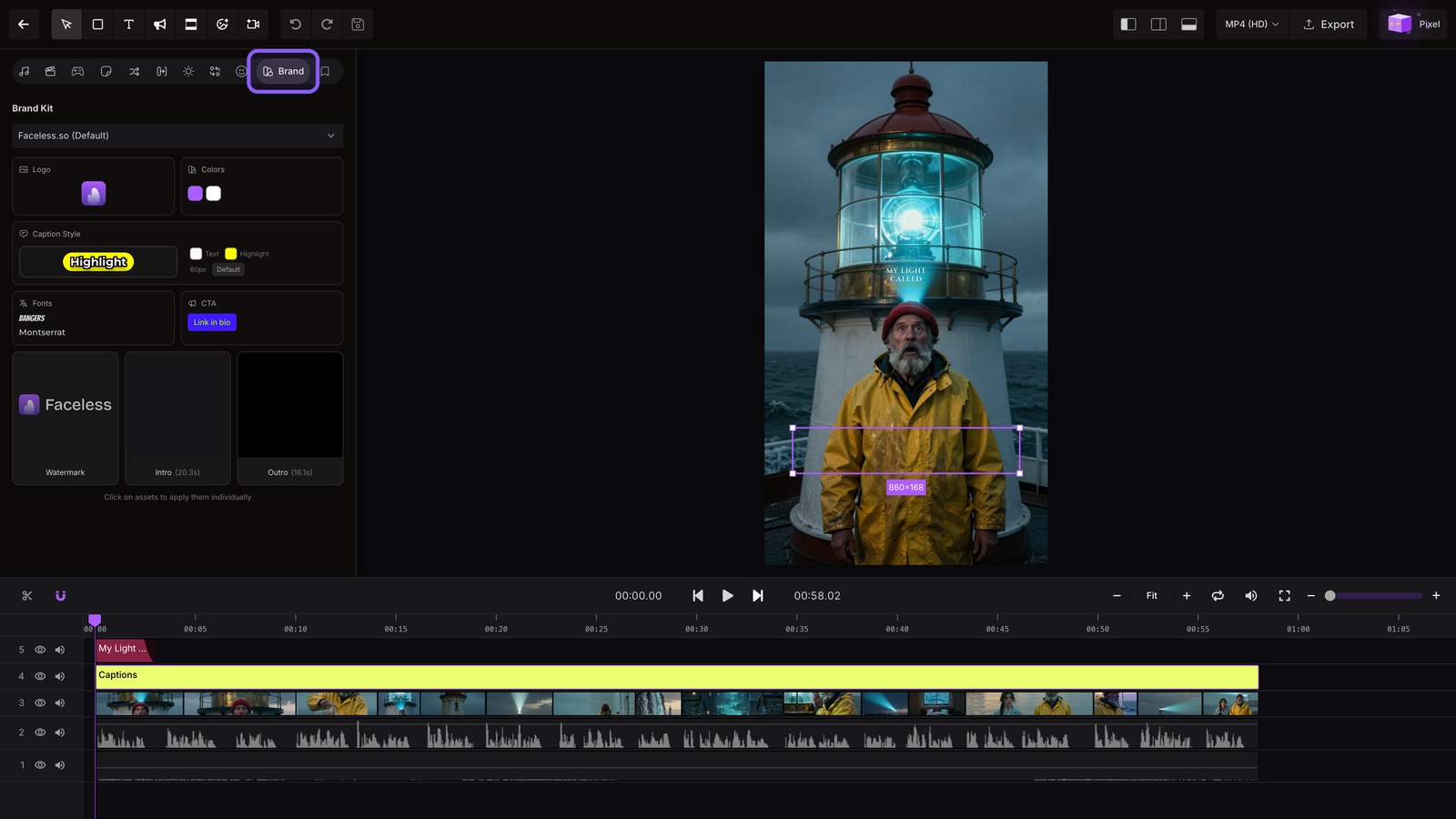Select the rectangle shape tool
The image size is (1456, 819).
pos(97,25)
